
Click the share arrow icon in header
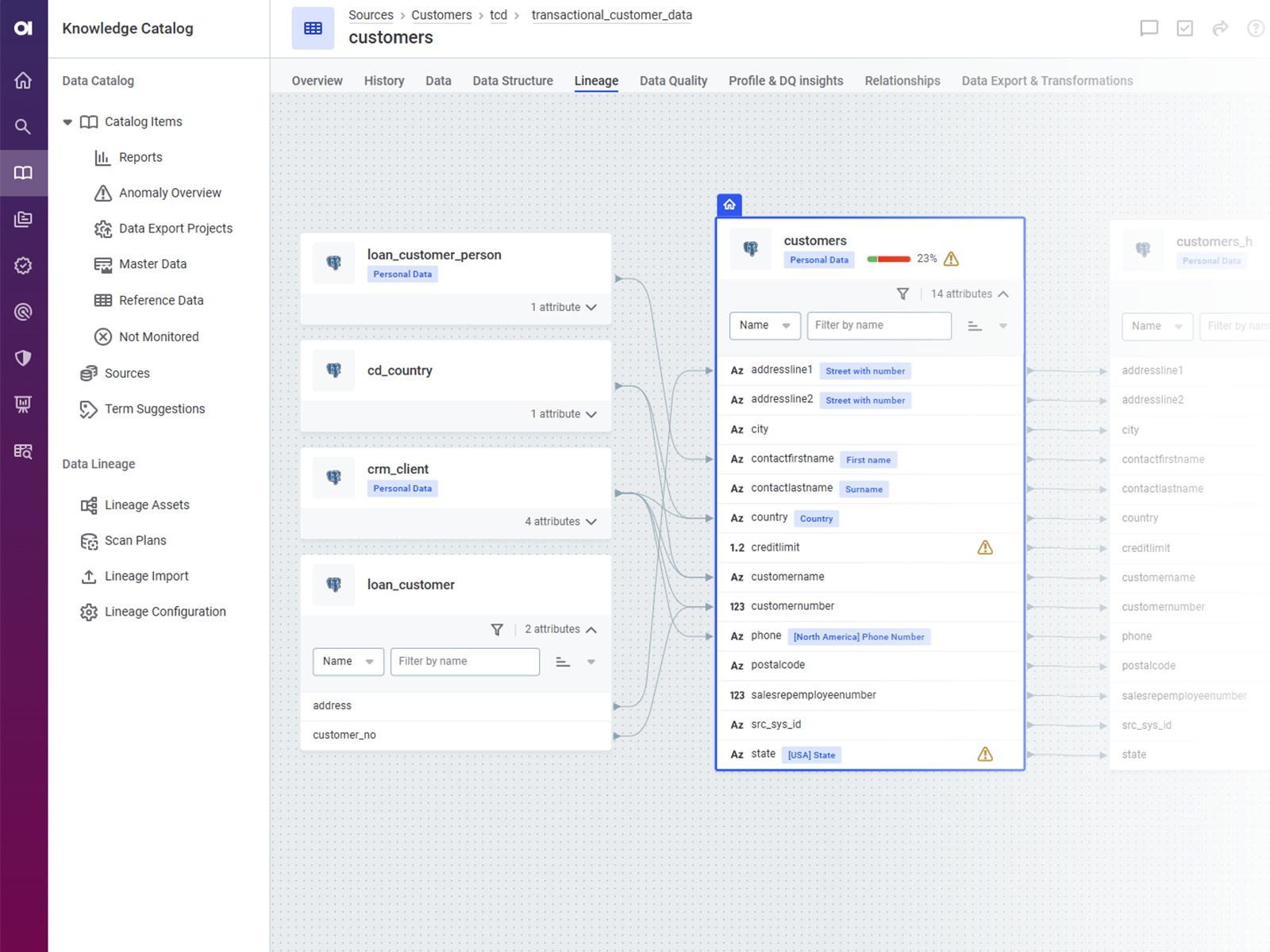click(1220, 29)
